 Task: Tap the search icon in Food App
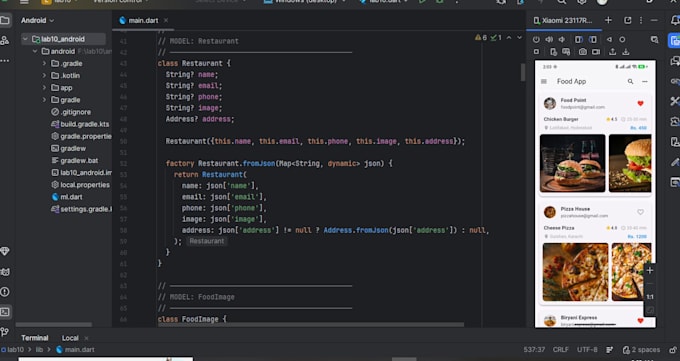pyautogui.click(x=630, y=81)
